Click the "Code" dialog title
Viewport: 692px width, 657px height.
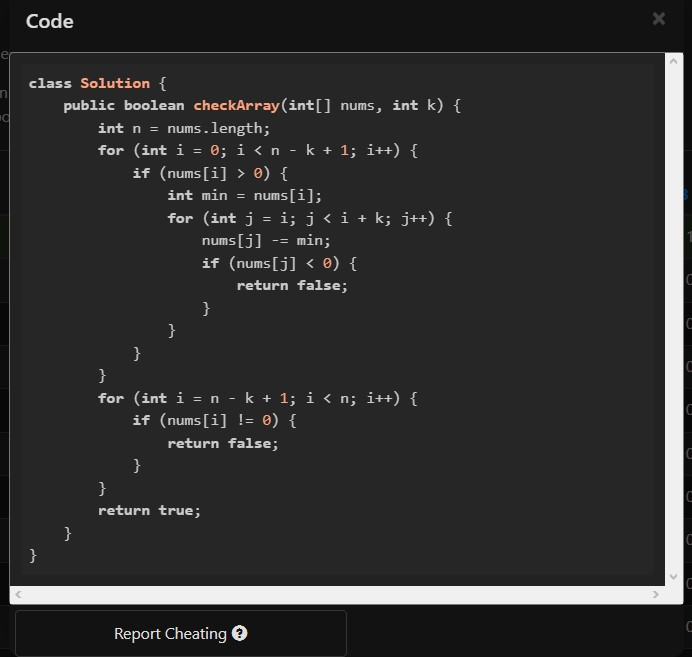[50, 21]
